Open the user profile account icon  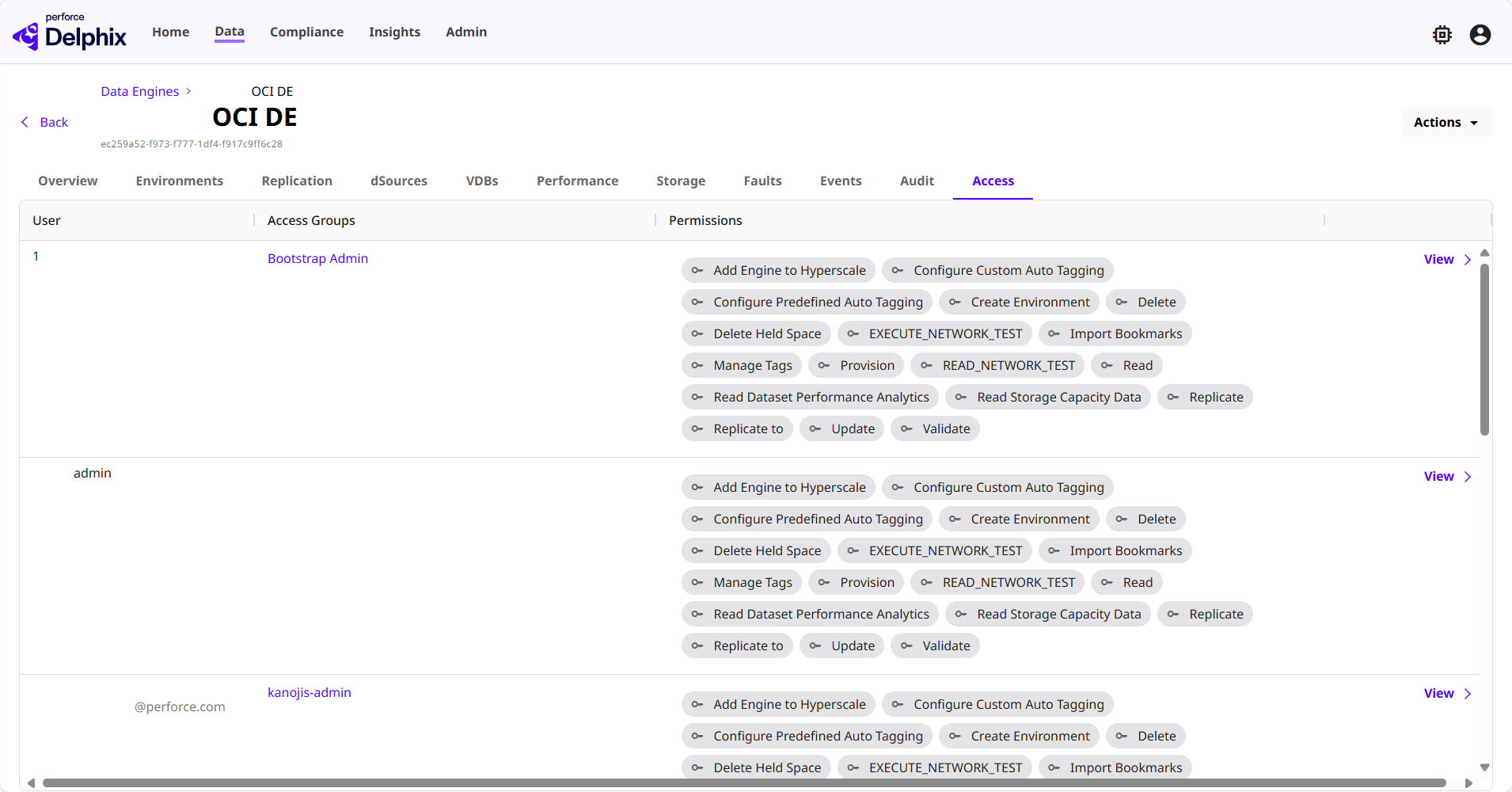(1480, 35)
